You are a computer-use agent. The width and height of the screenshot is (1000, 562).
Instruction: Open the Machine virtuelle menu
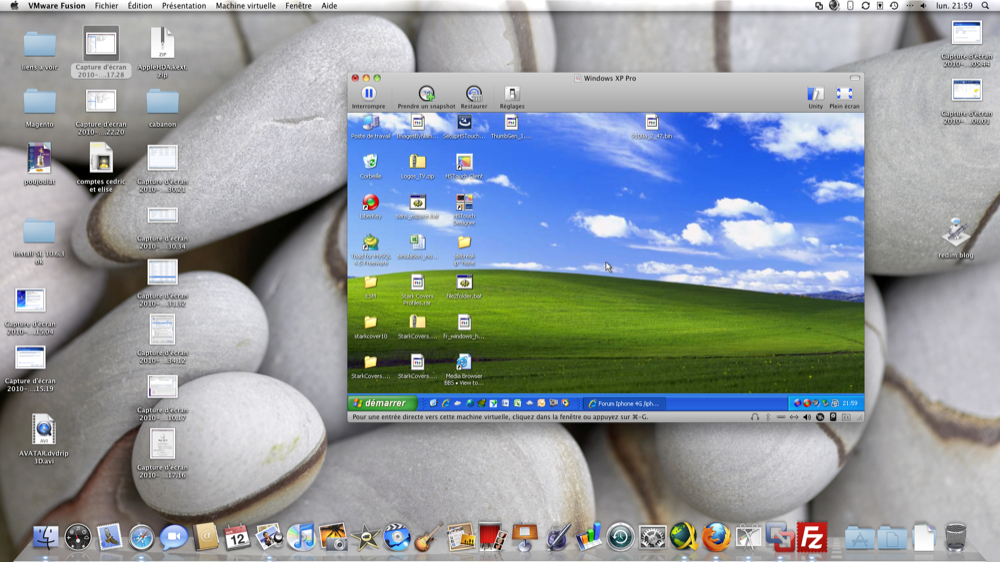pyautogui.click(x=246, y=6)
